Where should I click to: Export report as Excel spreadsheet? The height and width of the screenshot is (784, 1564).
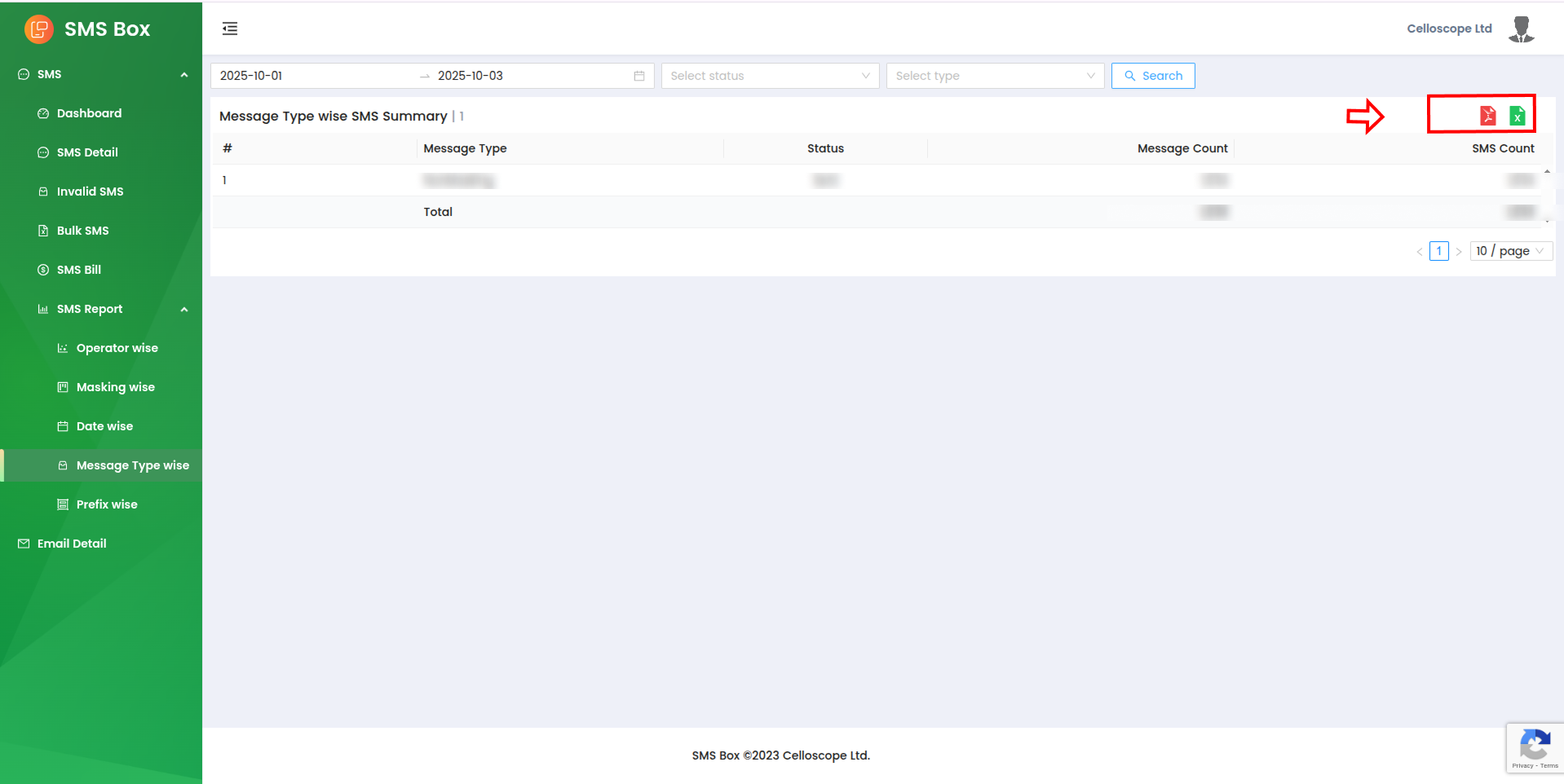click(x=1517, y=116)
